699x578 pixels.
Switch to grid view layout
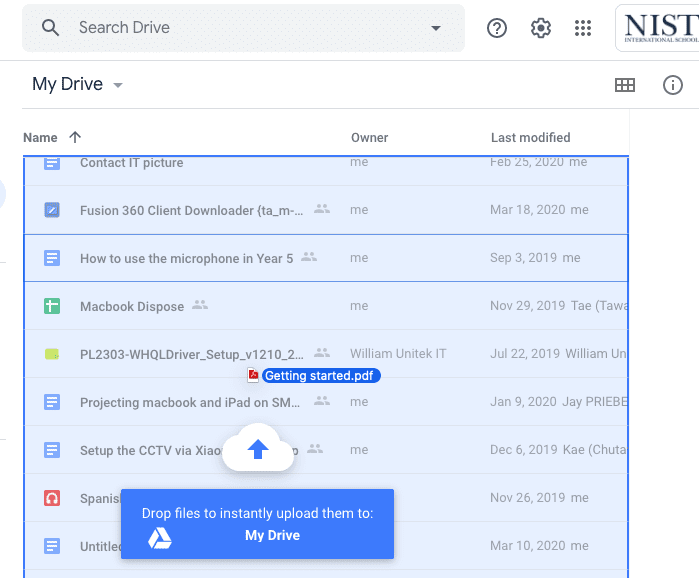pos(625,85)
